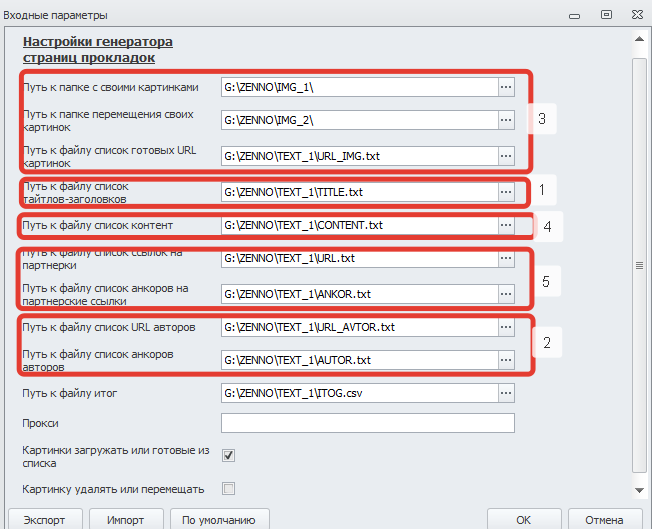Reset settings with 'По умолчанию' button
This screenshot has height=529, width=652.
(x=219, y=520)
